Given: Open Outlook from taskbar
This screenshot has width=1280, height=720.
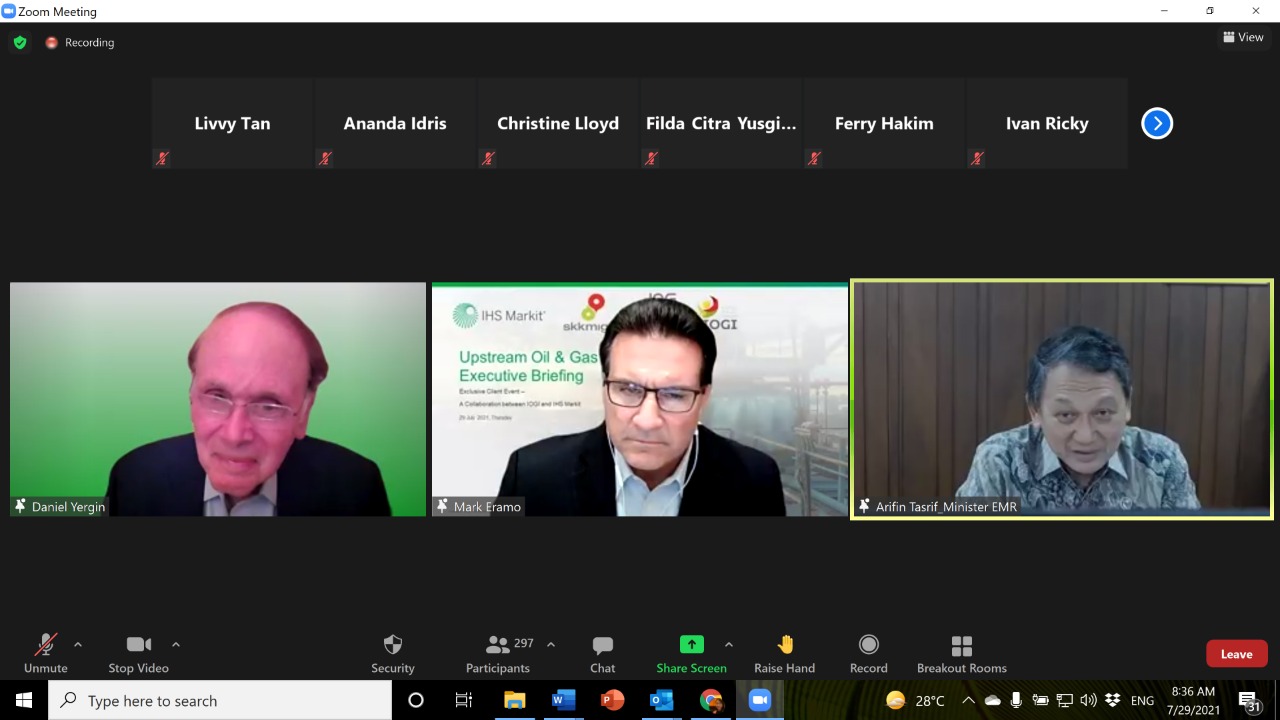Looking at the screenshot, I should pos(661,700).
